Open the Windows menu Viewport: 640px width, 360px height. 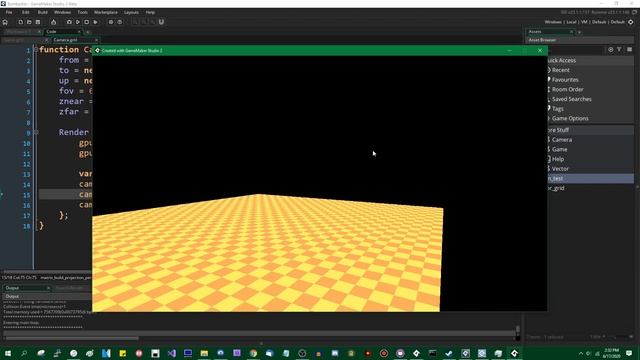pyautogui.click(x=62, y=12)
